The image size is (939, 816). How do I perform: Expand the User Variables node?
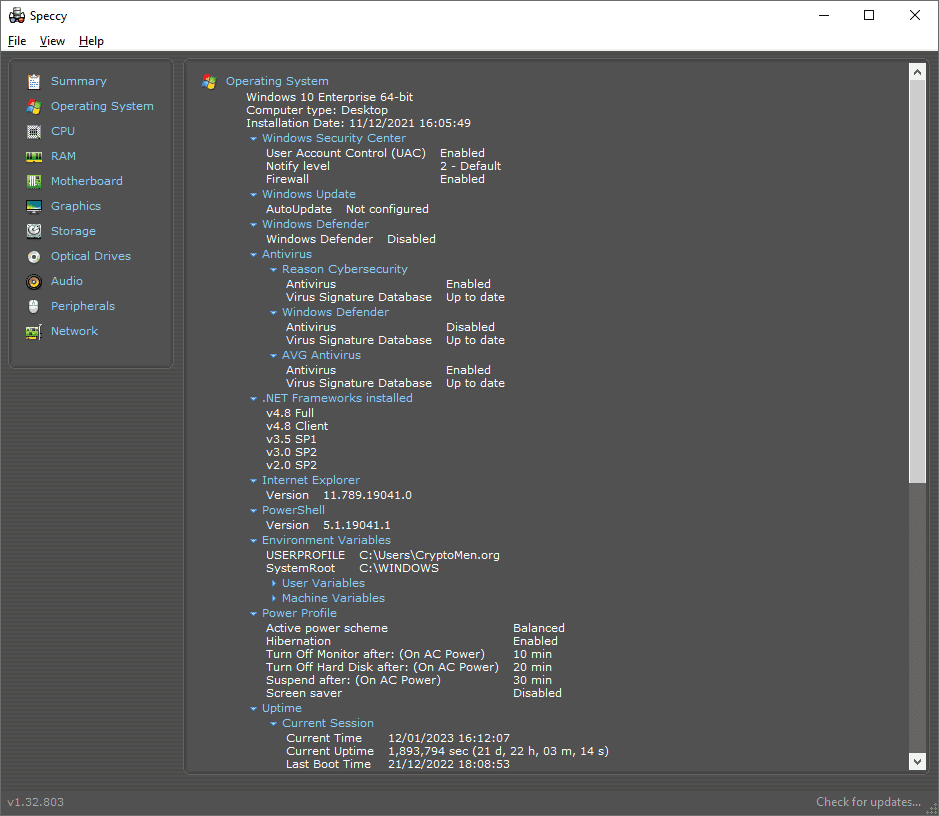pos(274,584)
